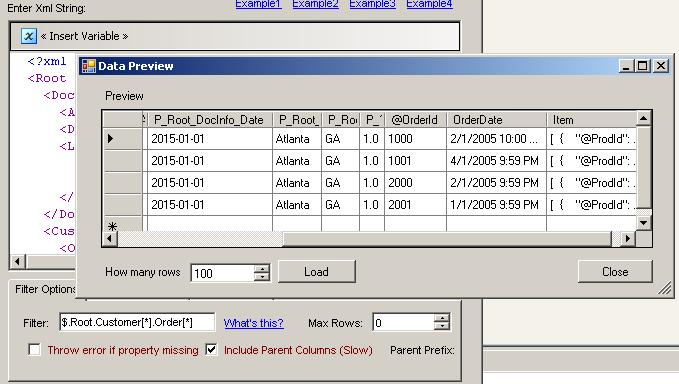Select the OrderDate column header
The height and width of the screenshot is (384, 679).
[496, 119]
